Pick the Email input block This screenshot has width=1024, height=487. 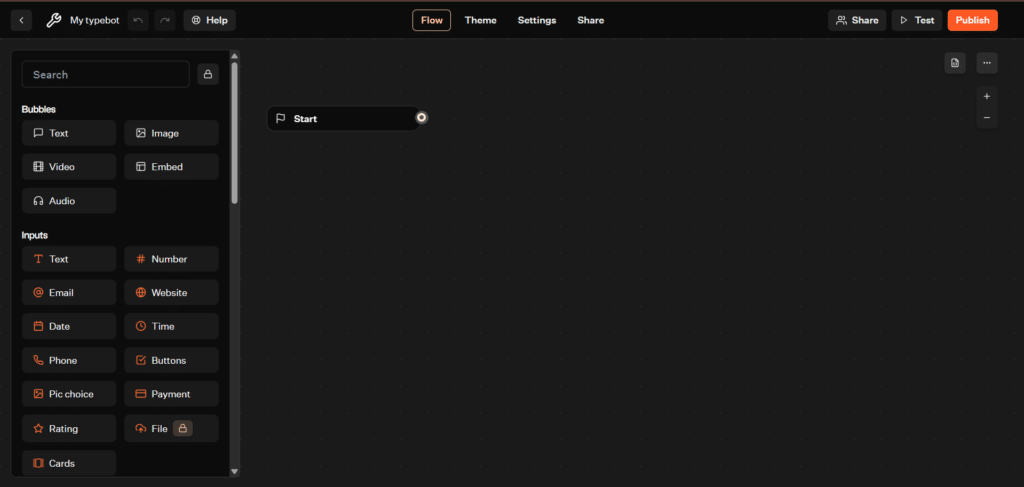(69, 293)
